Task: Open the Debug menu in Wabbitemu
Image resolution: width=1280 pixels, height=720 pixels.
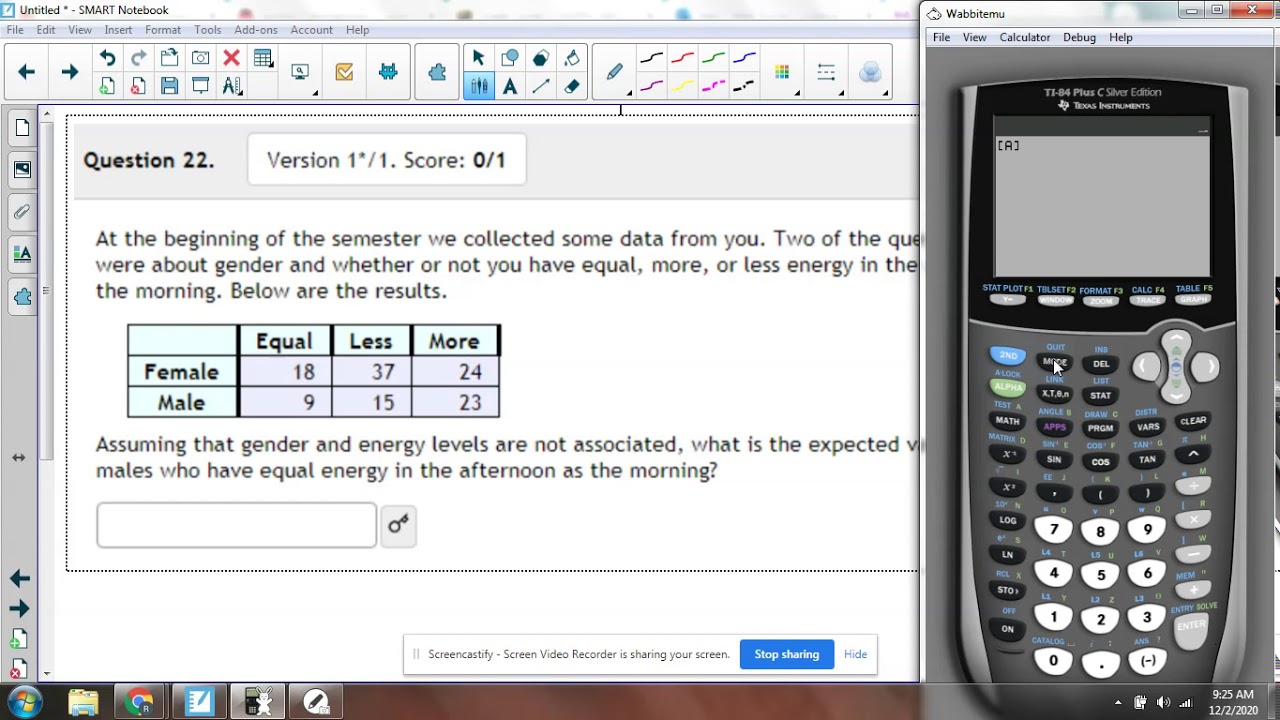Action: click(1079, 37)
